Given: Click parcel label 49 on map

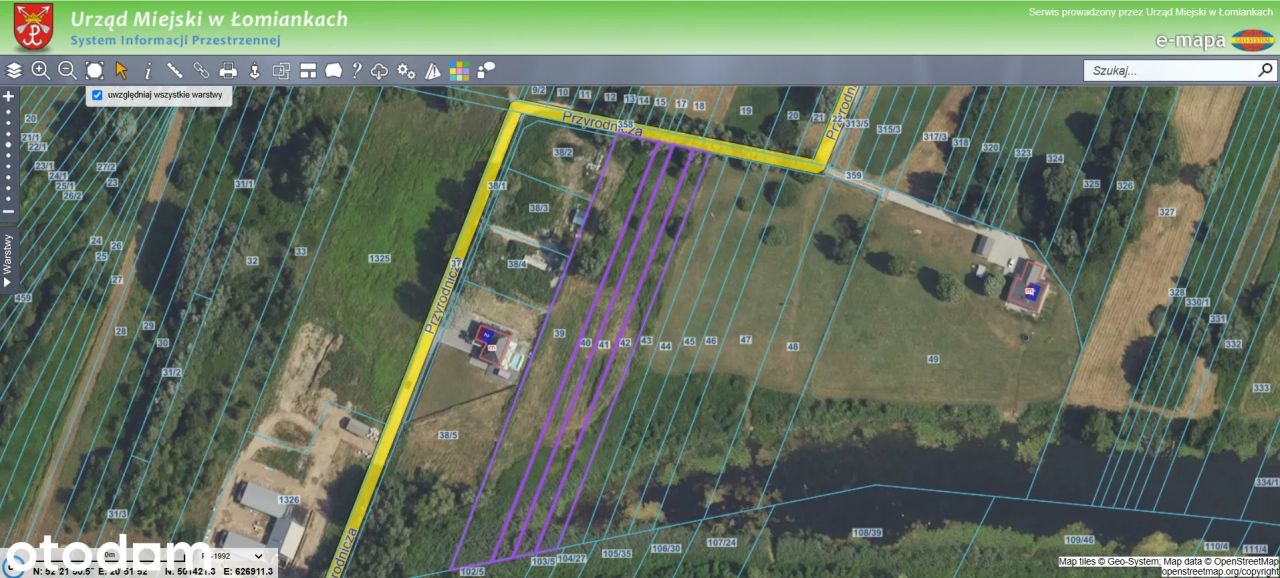Looking at the screenshot, I should pyautogui.click(x=933, y=358).
